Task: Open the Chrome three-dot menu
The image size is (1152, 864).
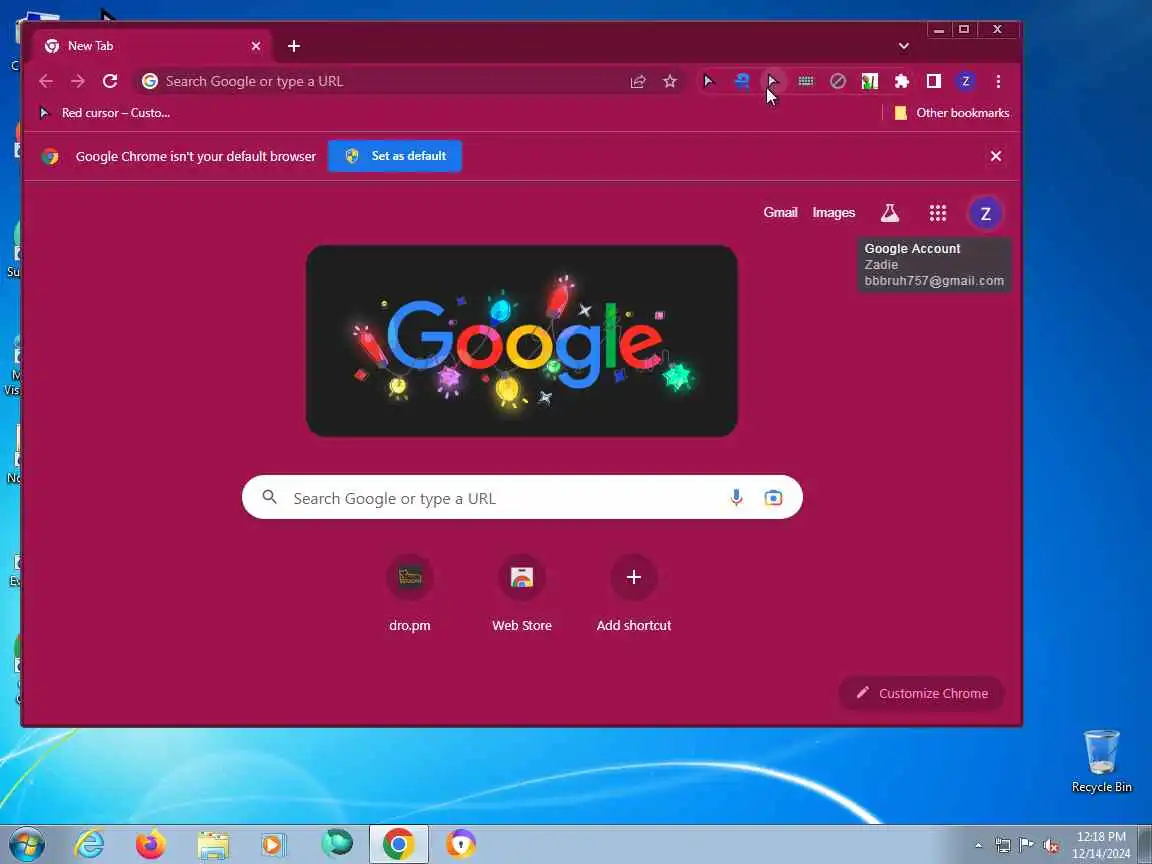Action: click(x=998, y=82)
